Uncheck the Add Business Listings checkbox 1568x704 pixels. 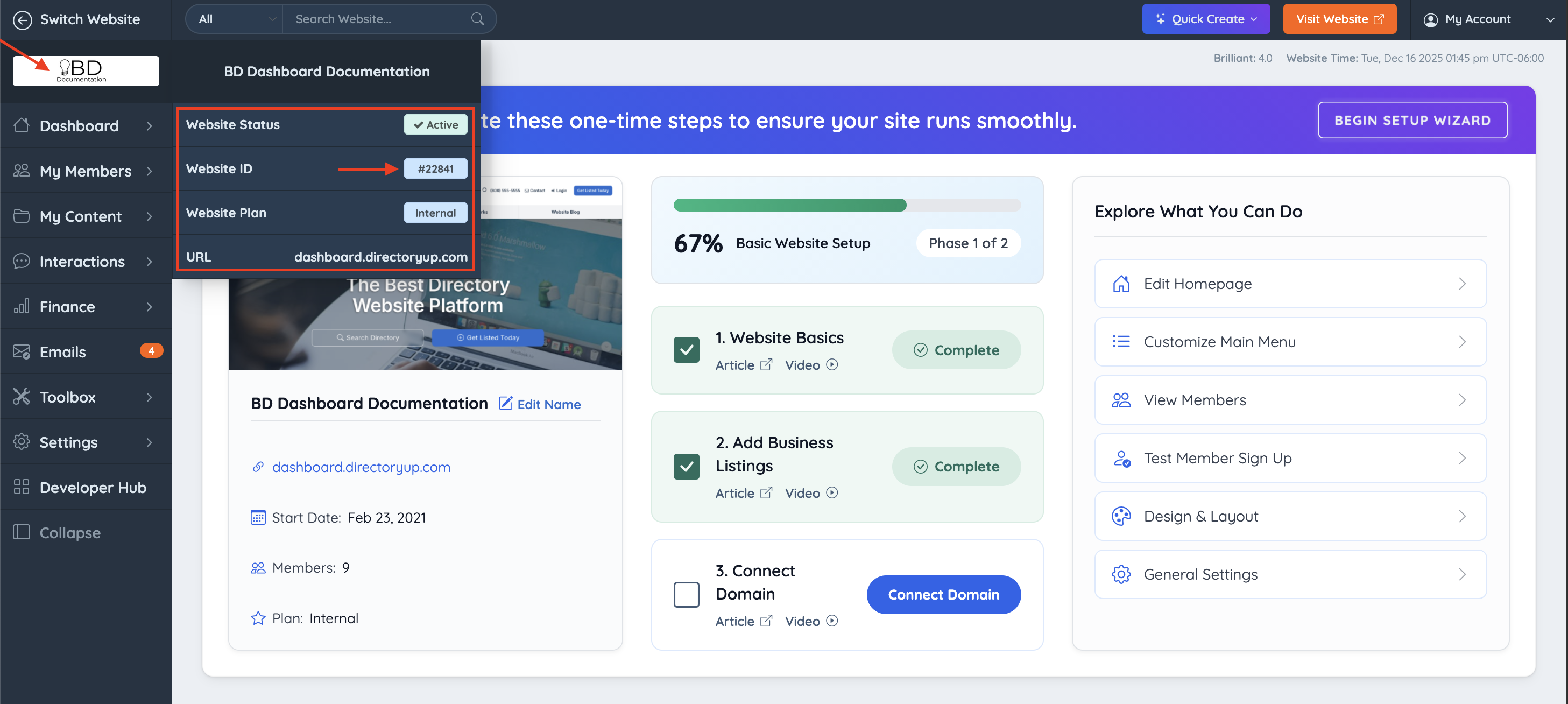pyautogui.click(x=686, y=467)
